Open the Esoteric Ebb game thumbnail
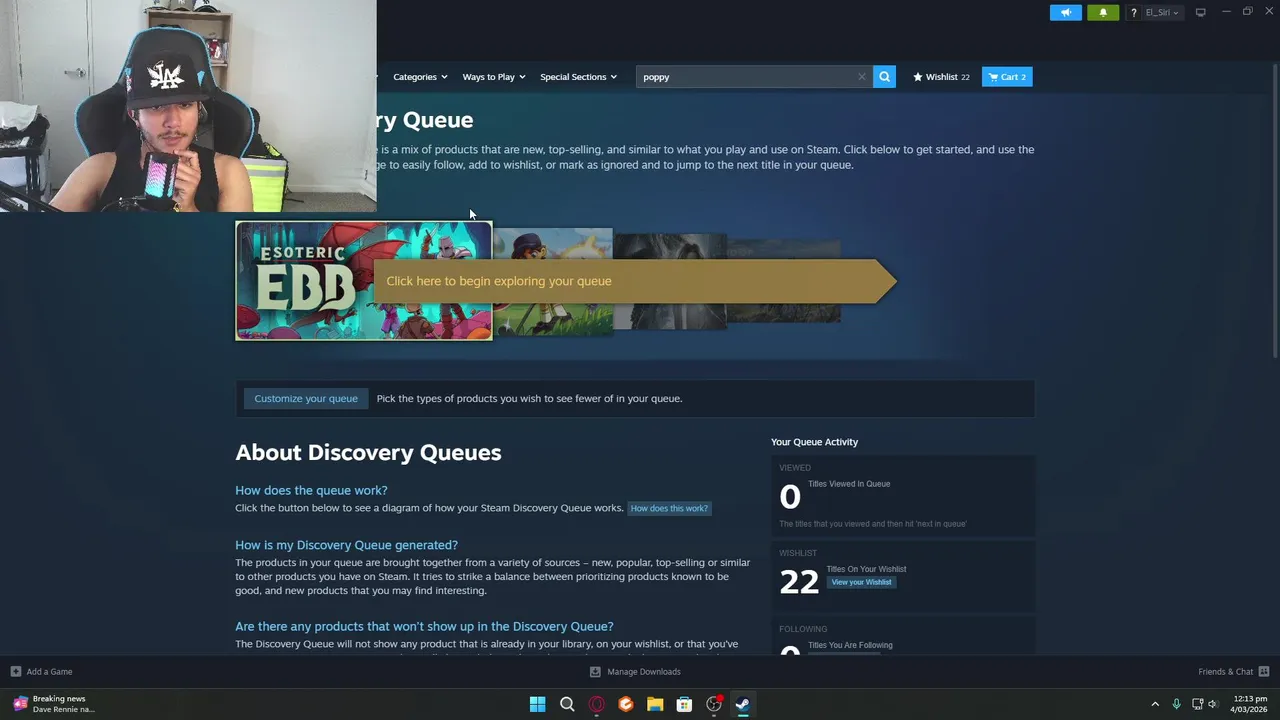 click(x=364, y=281)
